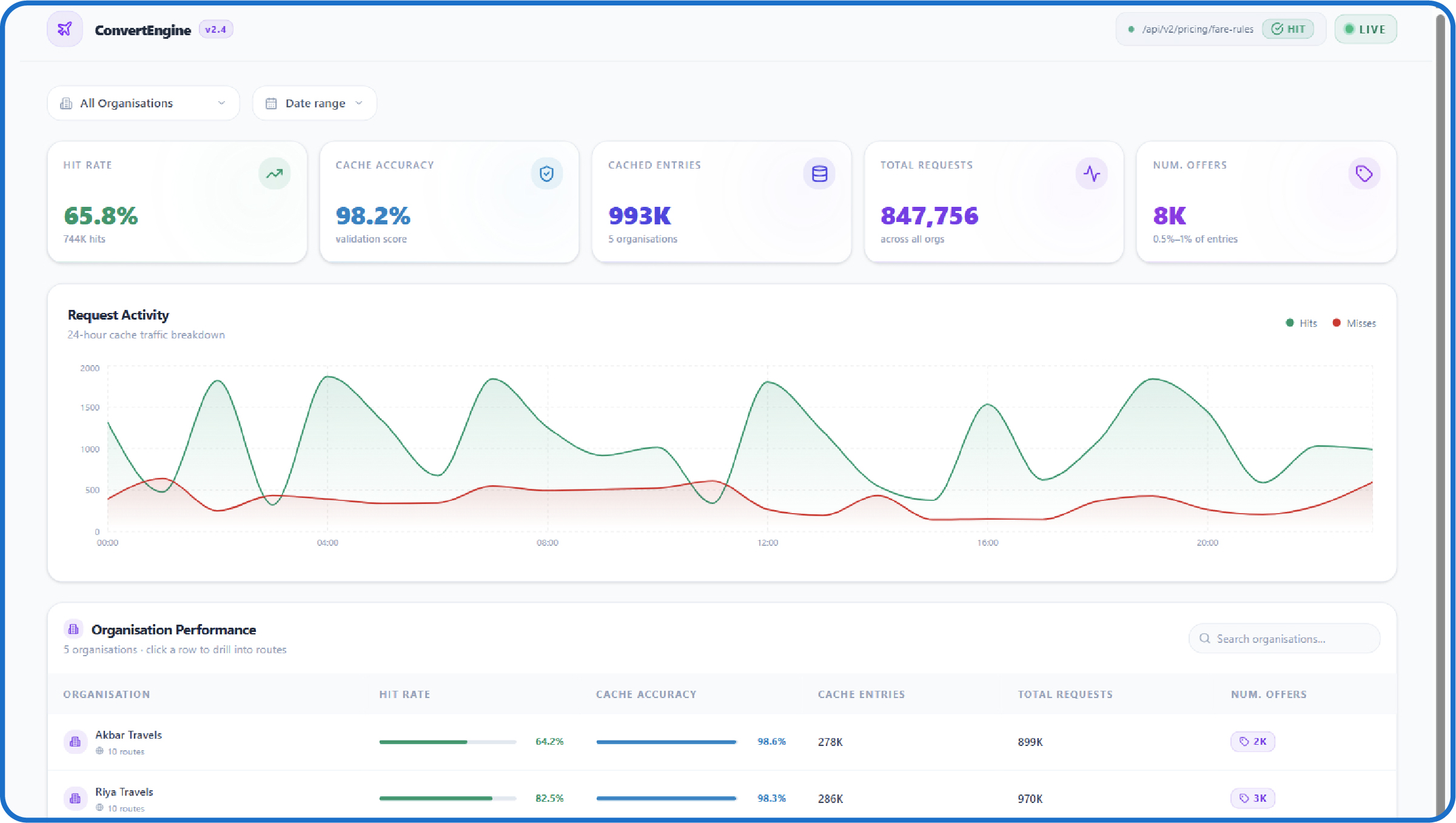This screenshot has width=1456, height=823.
Task: Open the Date range dropdown
Action: pyautogui.click(x=315, y=104)
